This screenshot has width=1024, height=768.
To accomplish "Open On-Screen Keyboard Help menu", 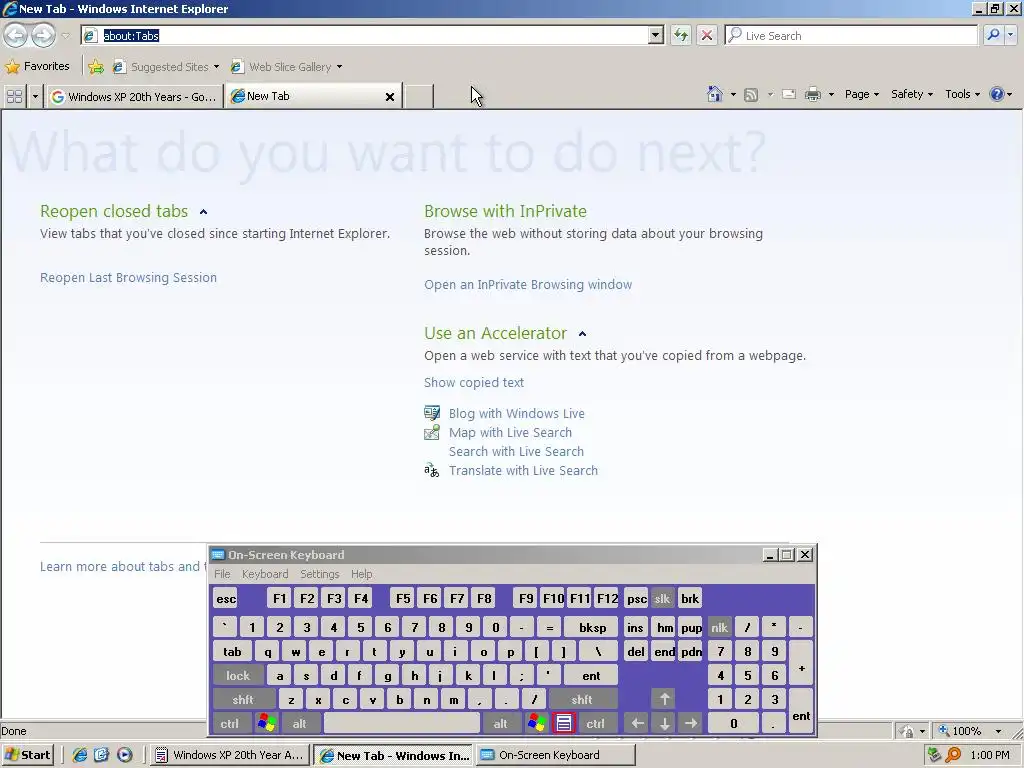I will pos(361,573).
